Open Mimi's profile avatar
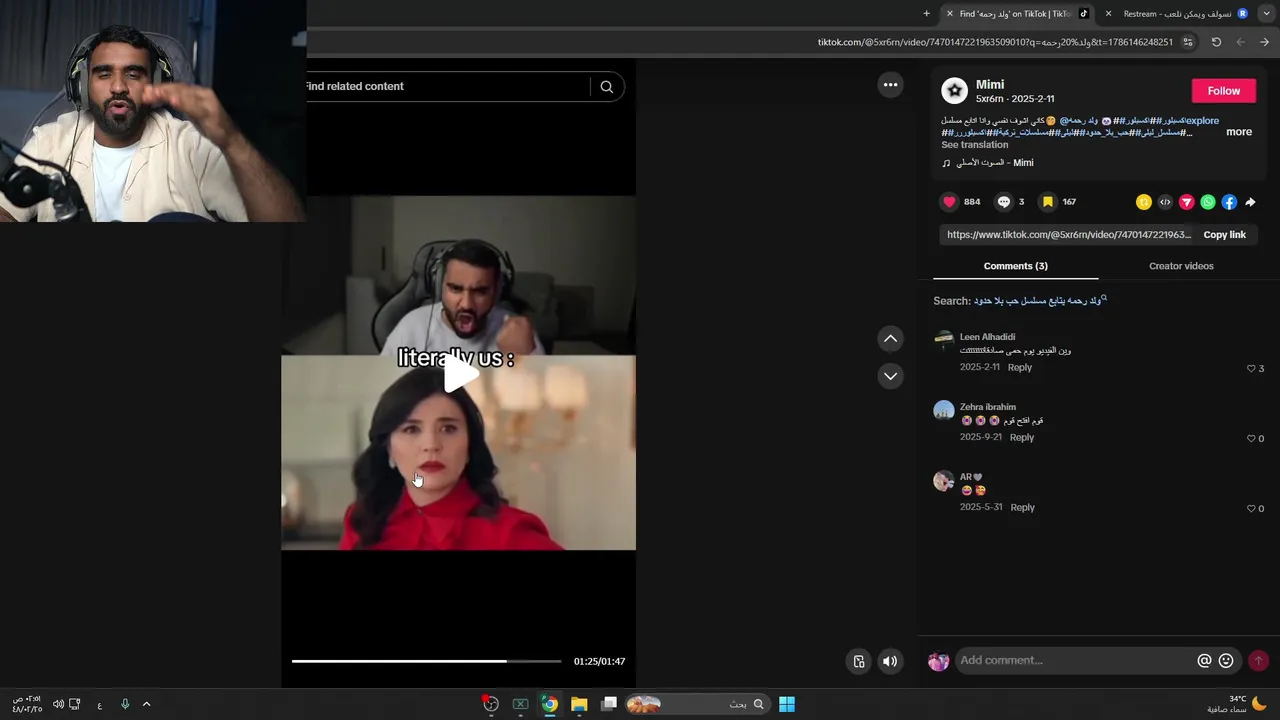This screenshot has width=1280, height=720. [955, 91]
